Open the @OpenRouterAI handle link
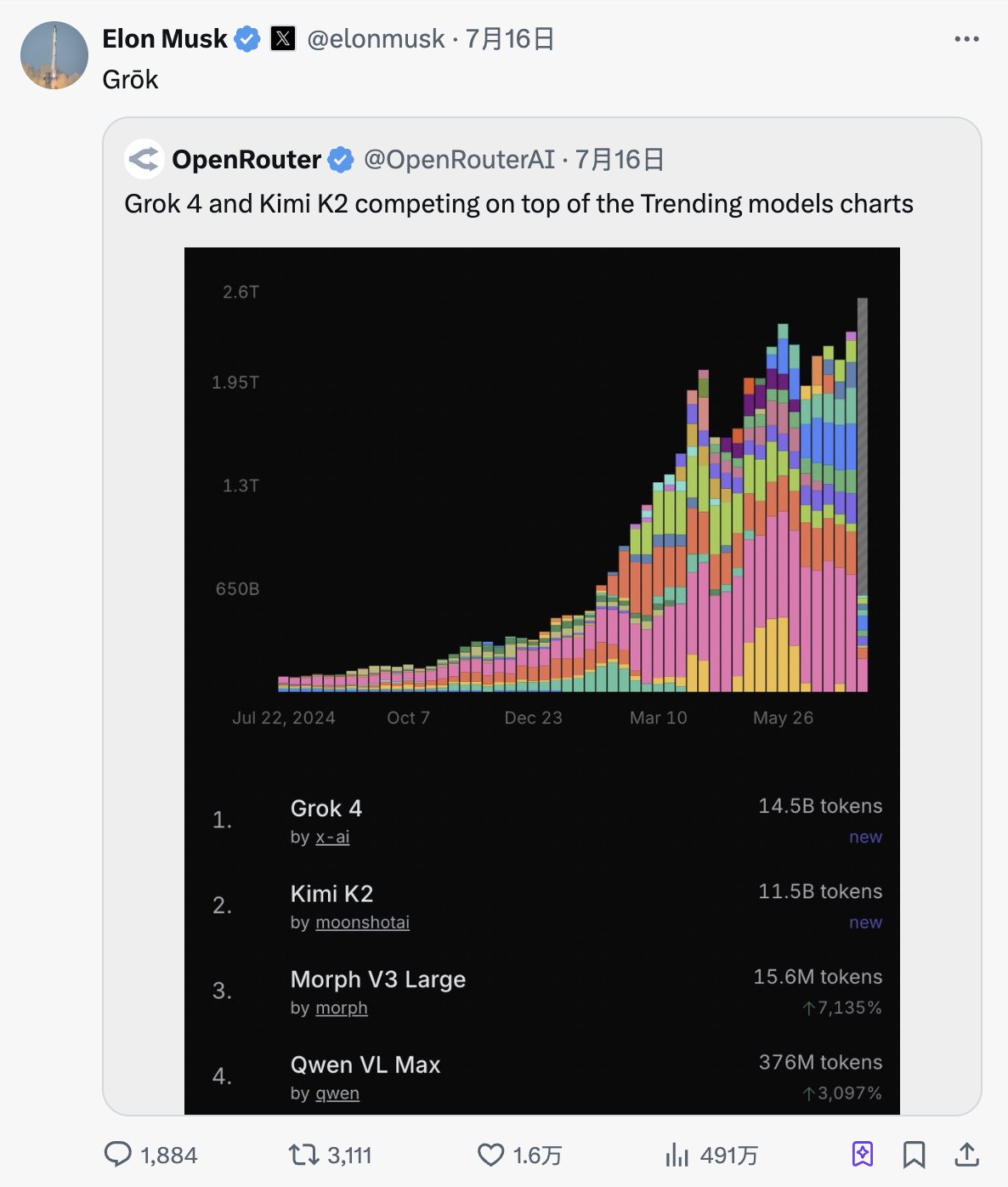The height and width of the screenshot is (1187, 1008). [x=459, y=159]
